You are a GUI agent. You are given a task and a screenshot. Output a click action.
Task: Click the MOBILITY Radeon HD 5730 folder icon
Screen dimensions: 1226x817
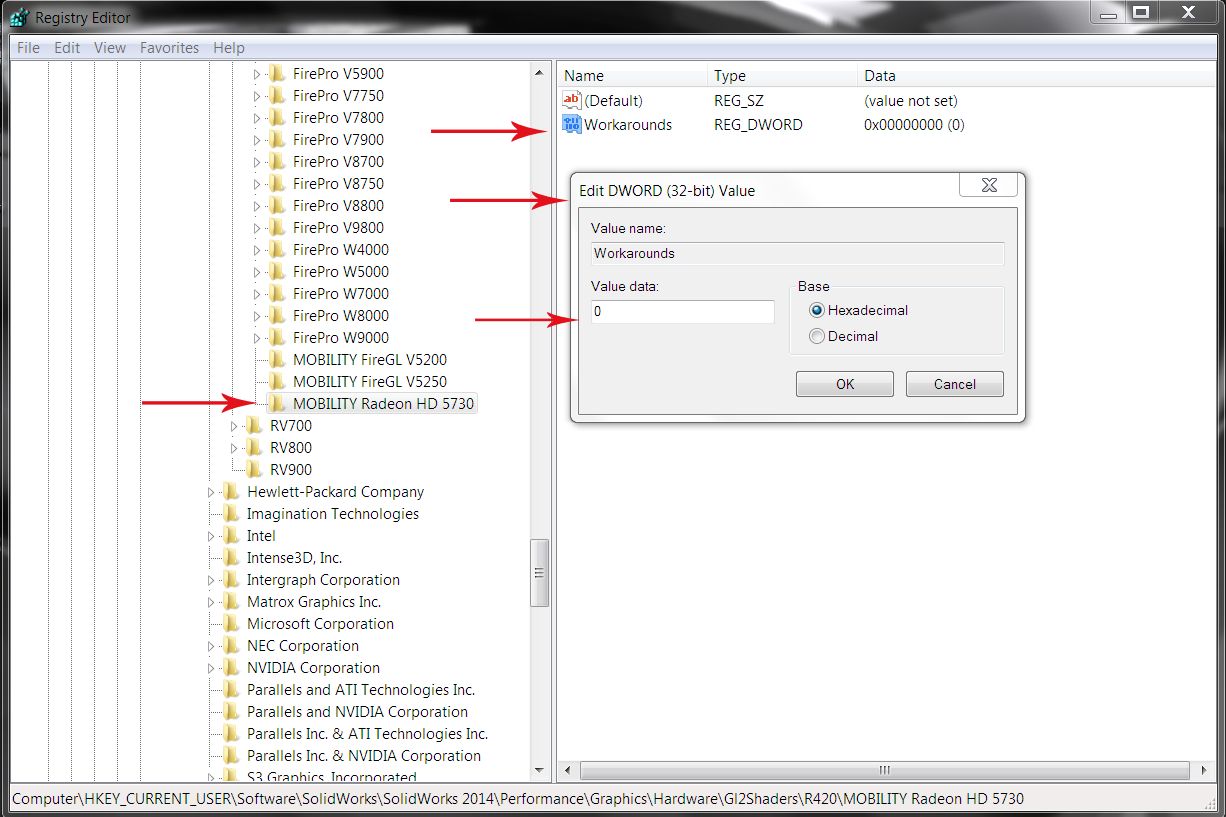click(x=277, y=404)
